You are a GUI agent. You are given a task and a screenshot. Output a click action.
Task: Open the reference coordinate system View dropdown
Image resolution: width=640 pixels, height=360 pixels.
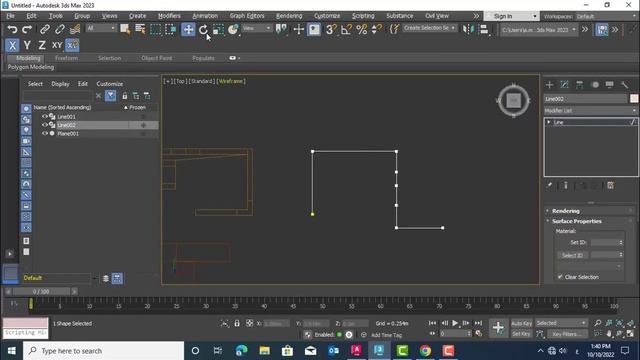click(x=256, y=28)
